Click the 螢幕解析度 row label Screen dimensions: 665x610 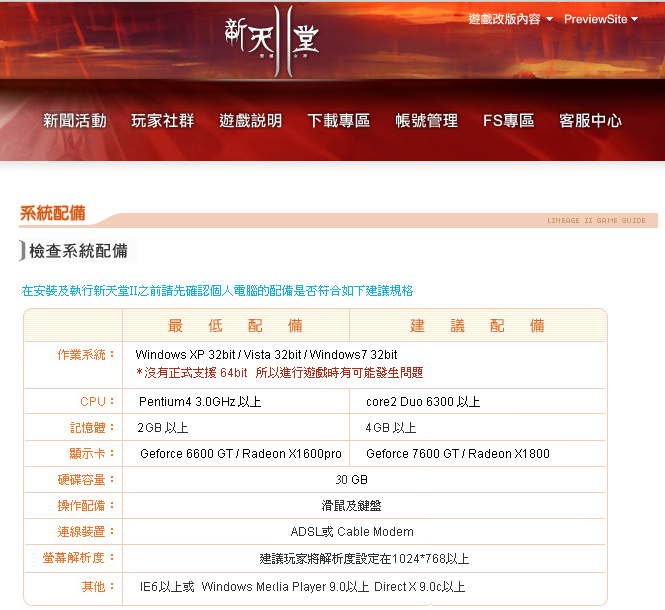tap(78, 558)
